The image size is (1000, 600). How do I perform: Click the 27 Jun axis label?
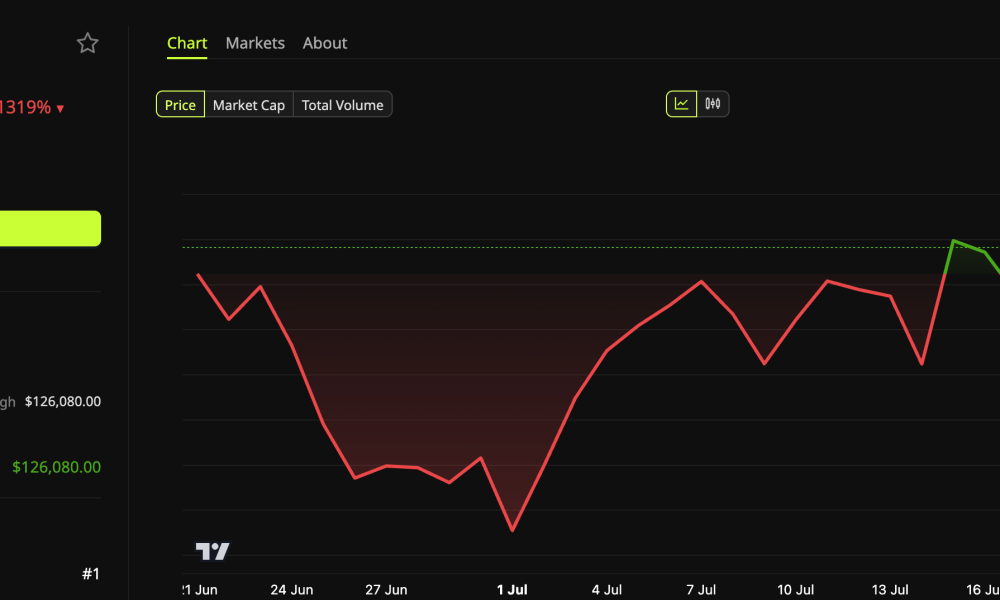[x=386, y=590]
